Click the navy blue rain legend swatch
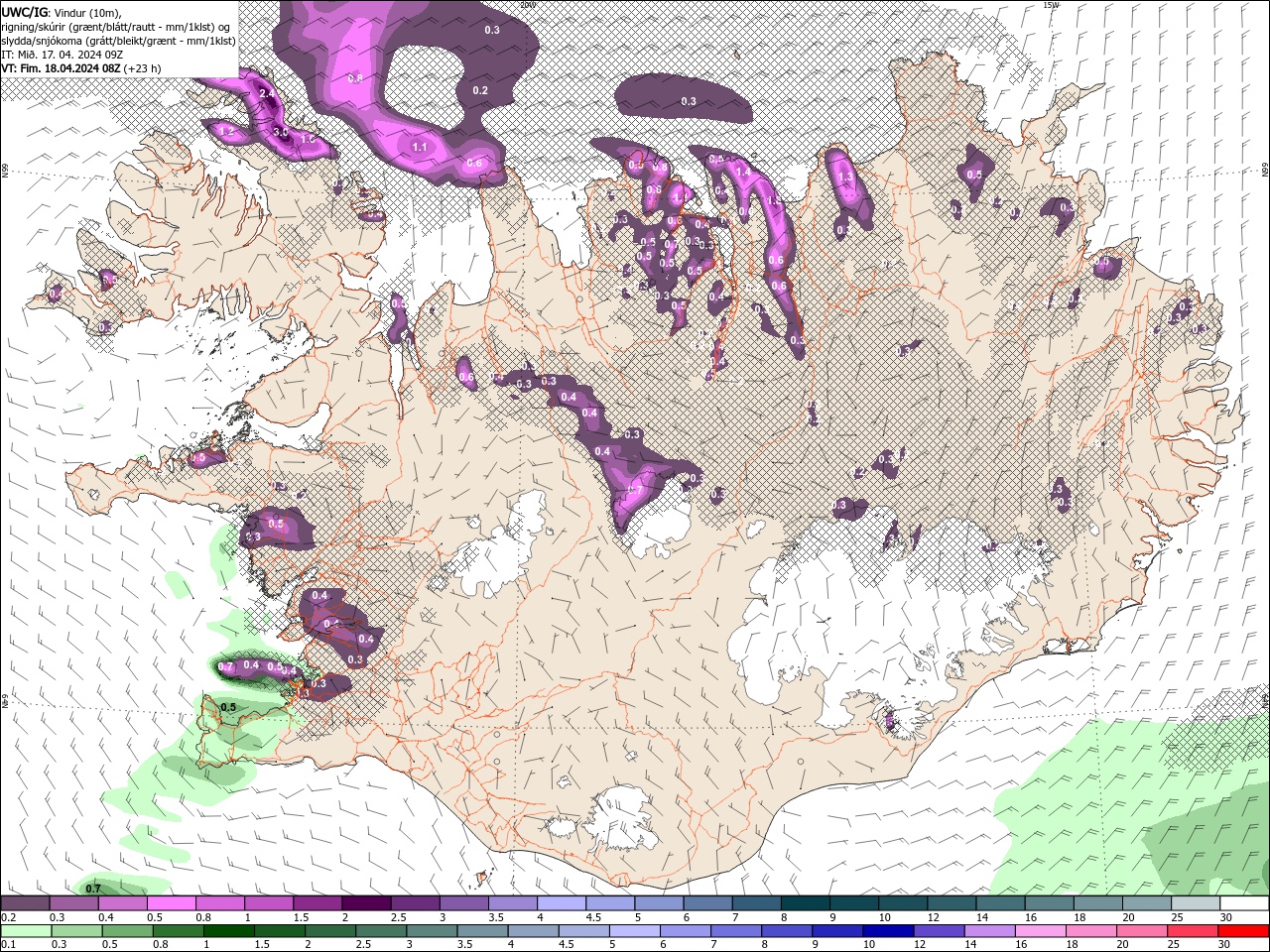The image size is (1270, 952). click(888, 931)
